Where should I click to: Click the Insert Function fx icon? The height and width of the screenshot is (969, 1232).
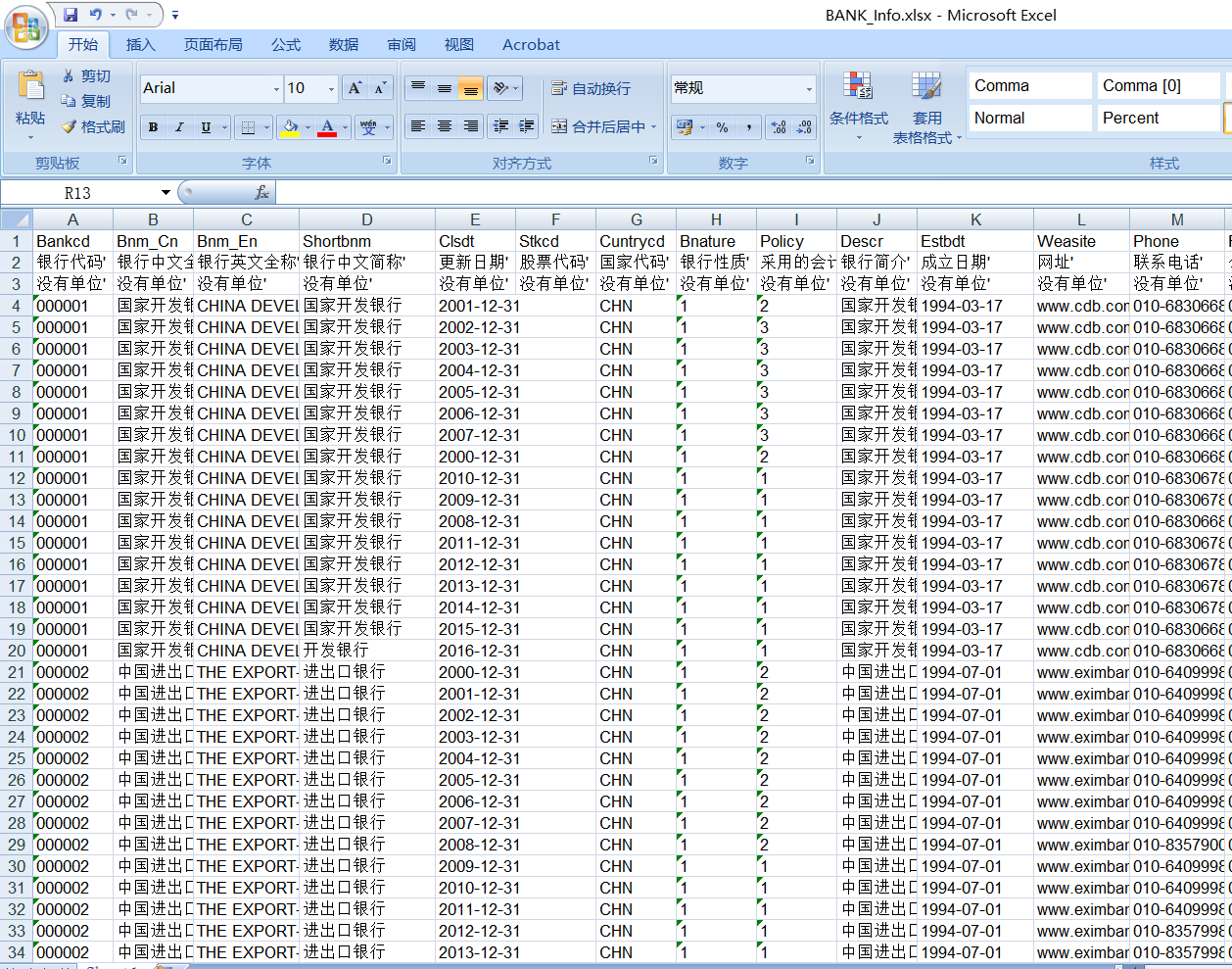coord(261,193)
